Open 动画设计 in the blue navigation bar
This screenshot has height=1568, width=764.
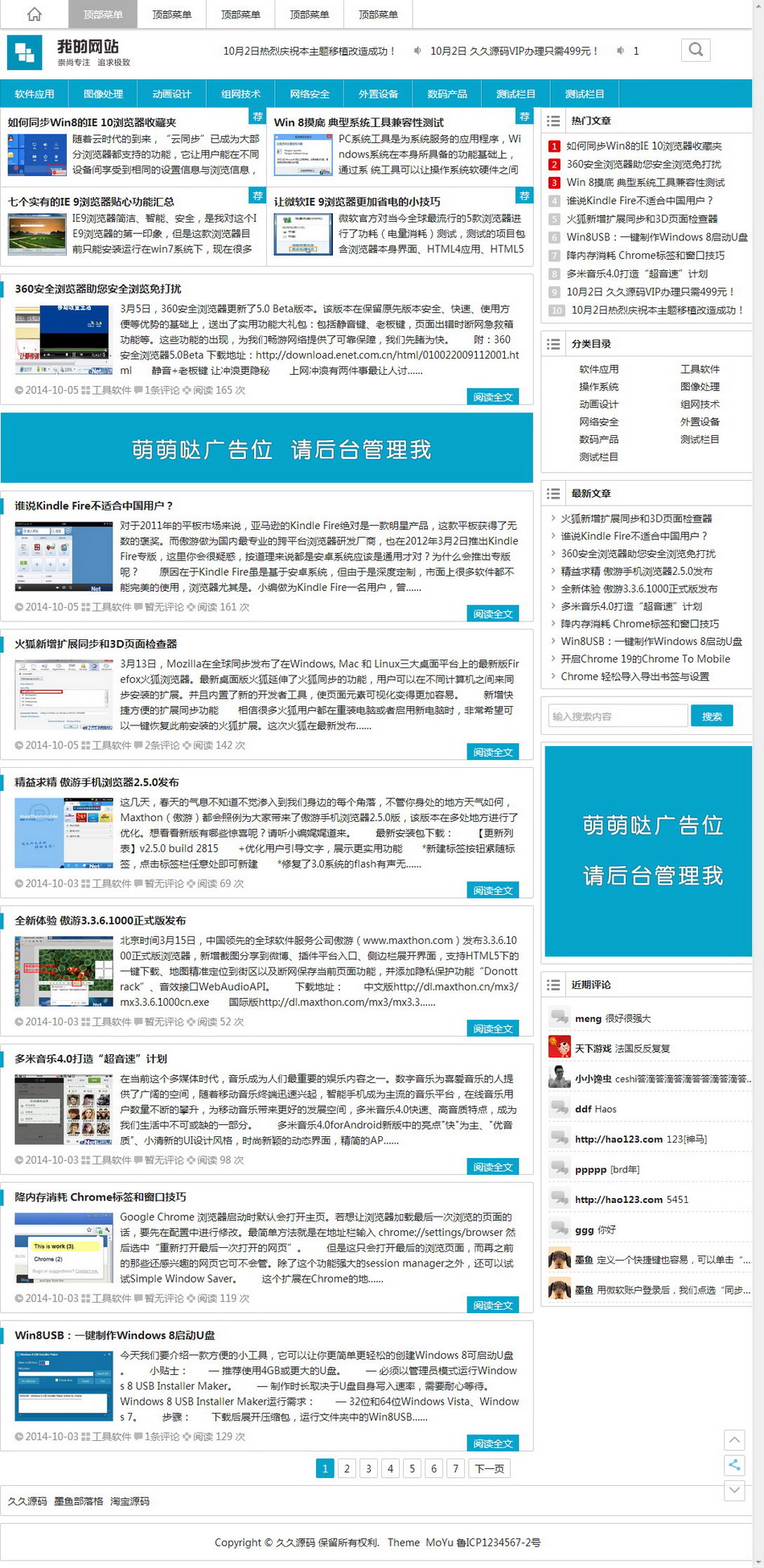click(x=172, y=94)
